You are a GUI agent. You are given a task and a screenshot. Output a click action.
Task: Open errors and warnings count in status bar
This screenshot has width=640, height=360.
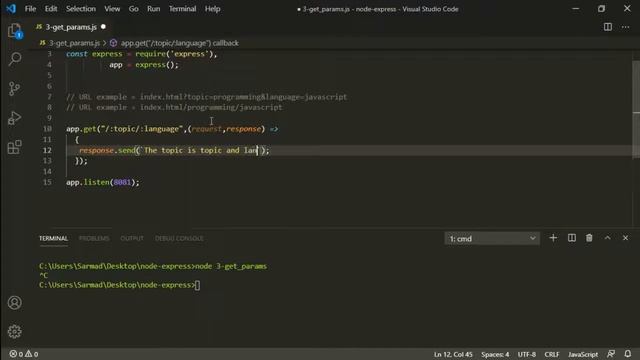click(x=24, y=354)
